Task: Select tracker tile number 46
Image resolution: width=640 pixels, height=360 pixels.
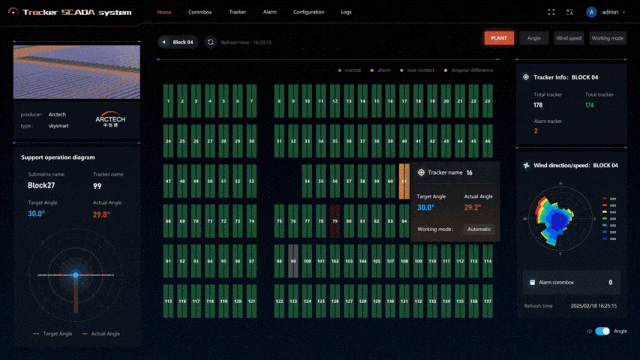Action: [x=487, y=141]
